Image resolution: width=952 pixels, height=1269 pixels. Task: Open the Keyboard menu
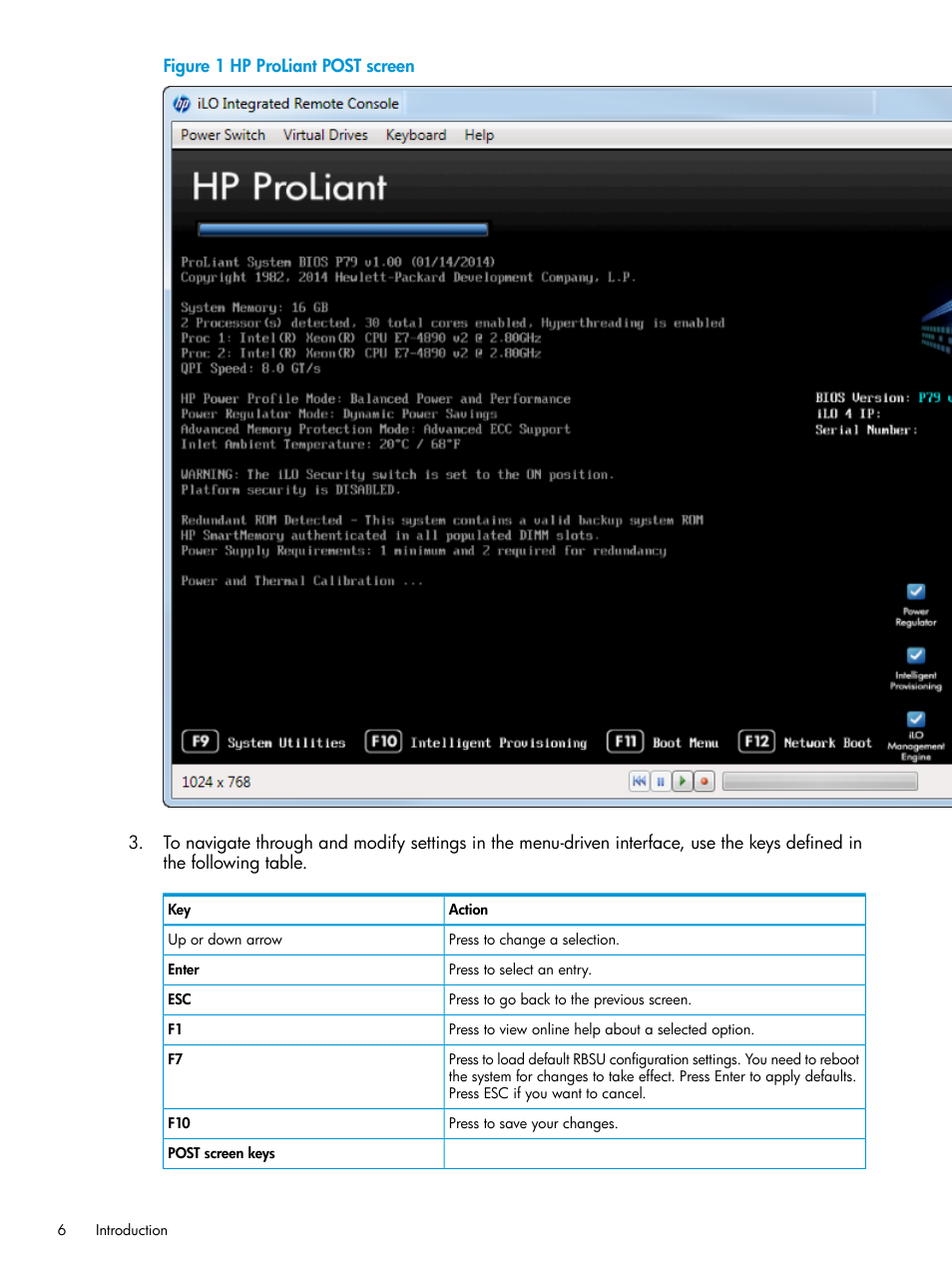(x=415, y=135)
